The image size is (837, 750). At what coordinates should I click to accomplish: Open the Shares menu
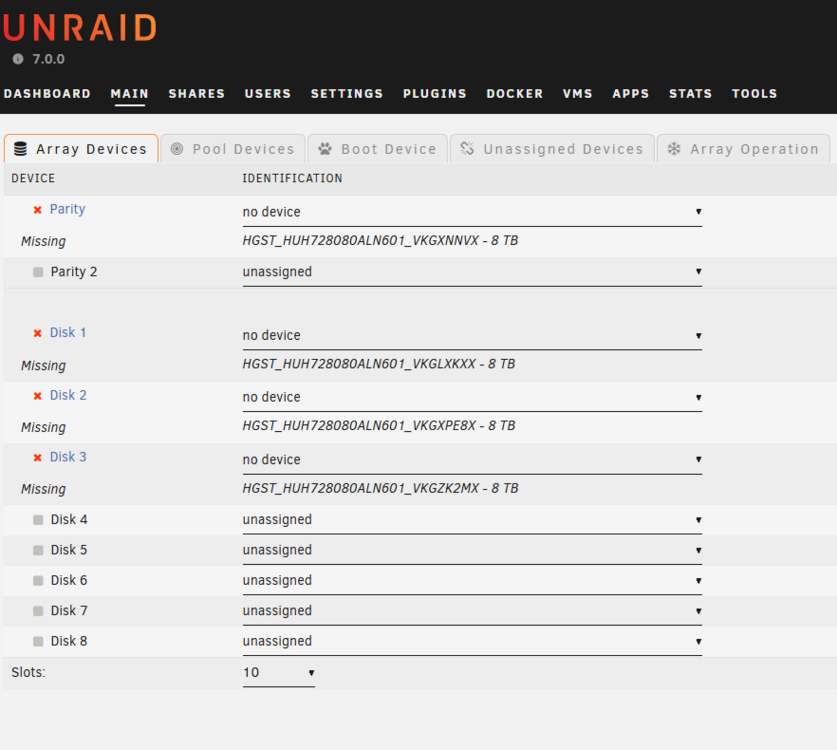196,94
